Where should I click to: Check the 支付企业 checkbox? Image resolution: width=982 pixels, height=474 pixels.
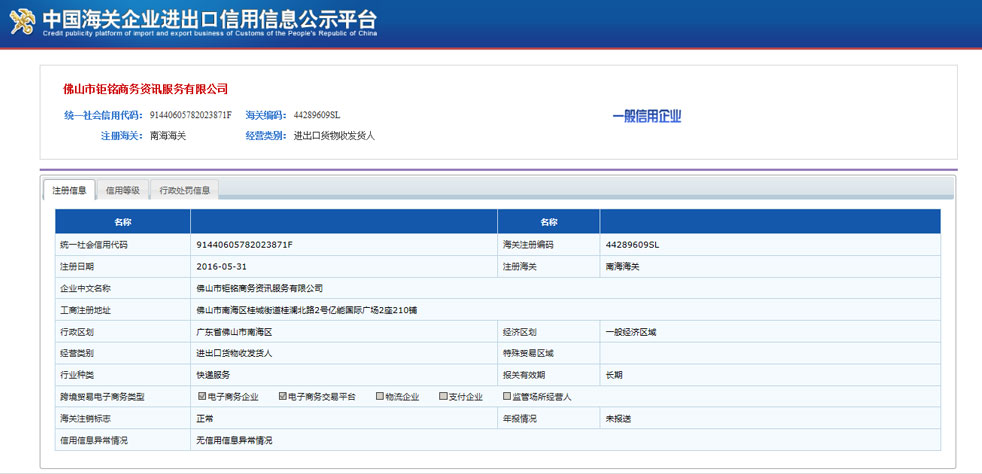pyautogui.click(x=443, y=396)
